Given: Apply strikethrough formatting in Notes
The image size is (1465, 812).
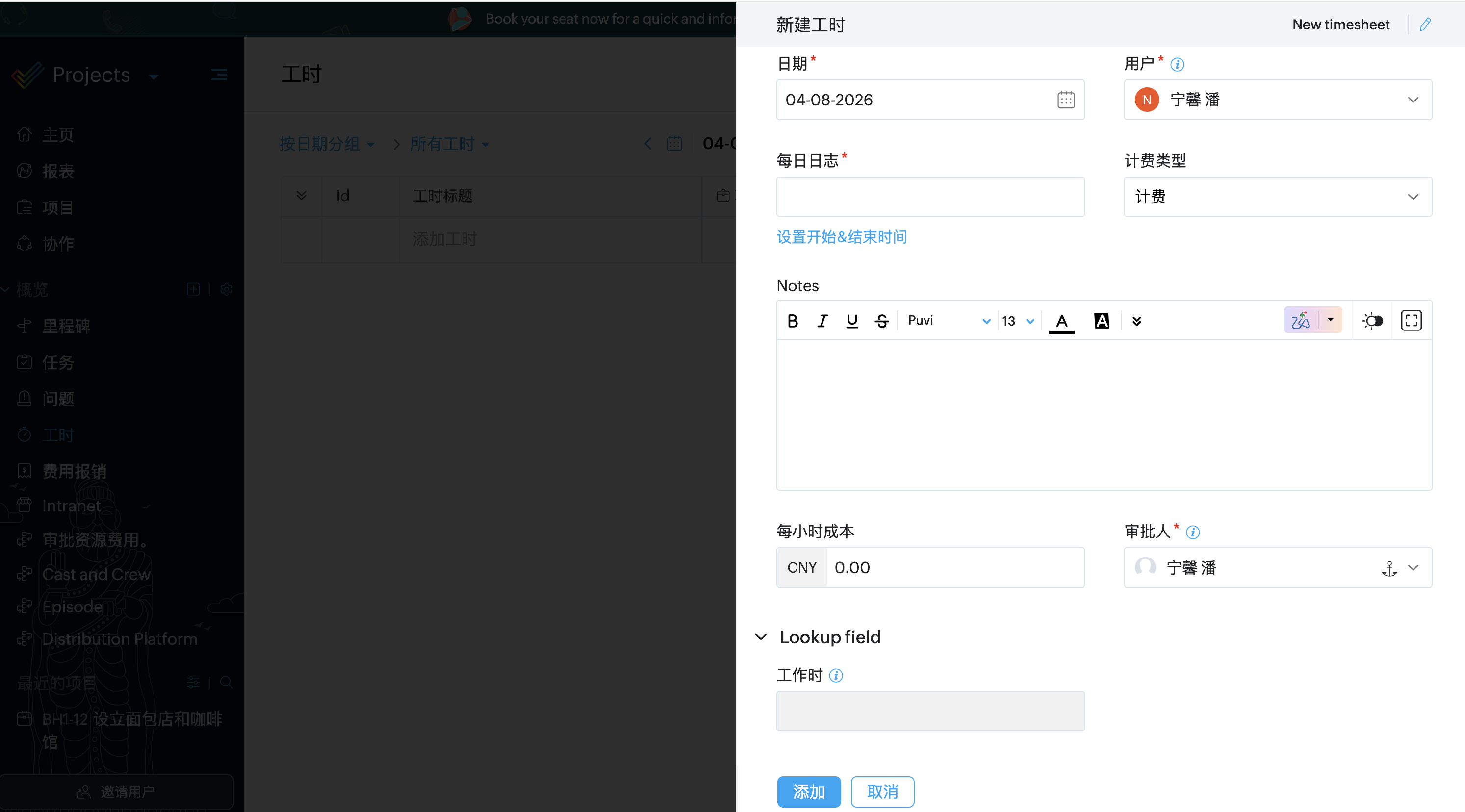Looking at the screenshot, I should point(881,321).
